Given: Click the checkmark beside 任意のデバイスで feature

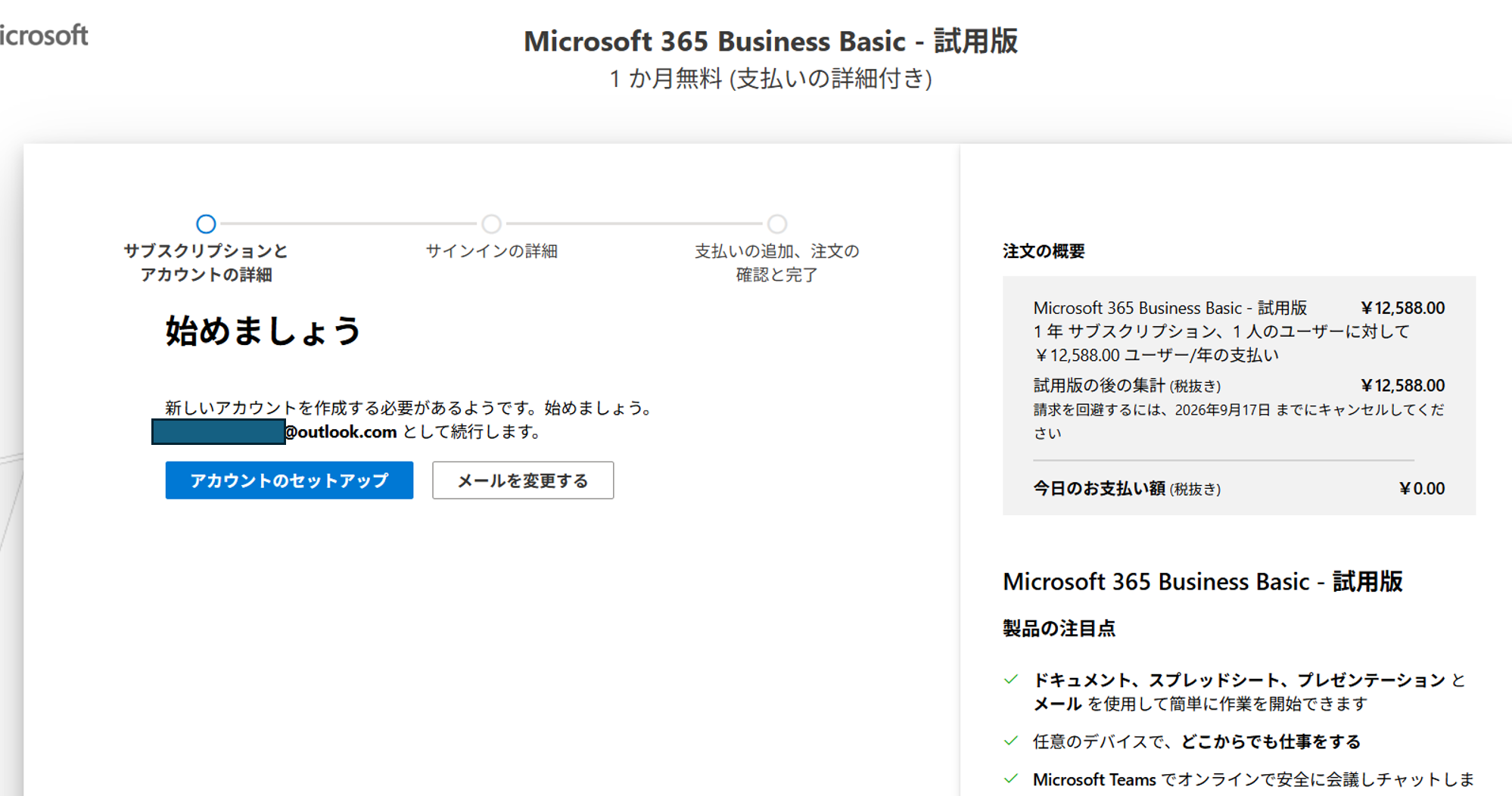Looking at the screenshot, I should point(1011,741).
